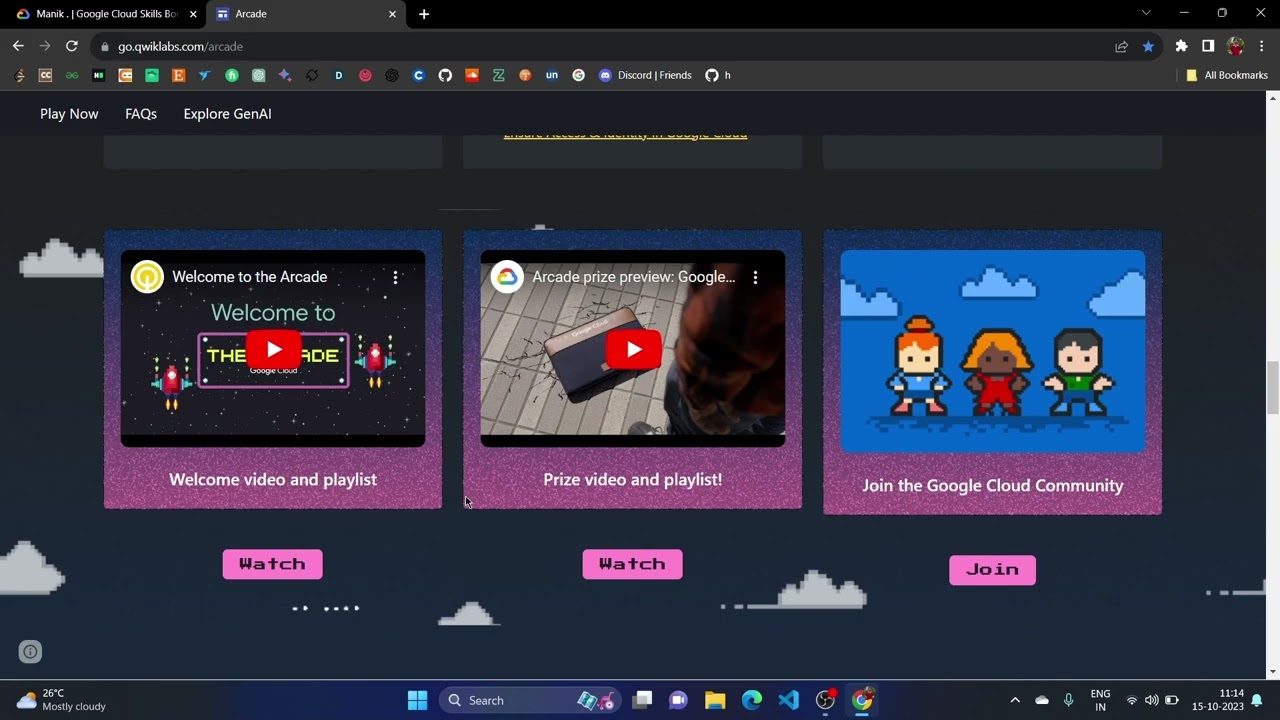Open the weather widget showing 26°C

click(61, 700)
